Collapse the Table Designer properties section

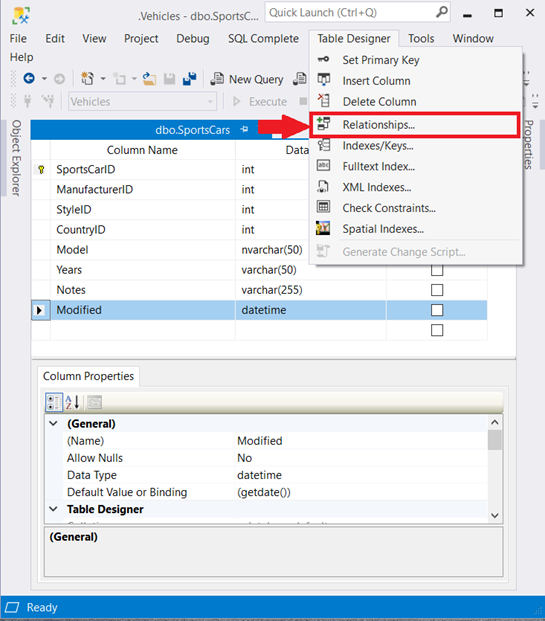pos(53,509)
